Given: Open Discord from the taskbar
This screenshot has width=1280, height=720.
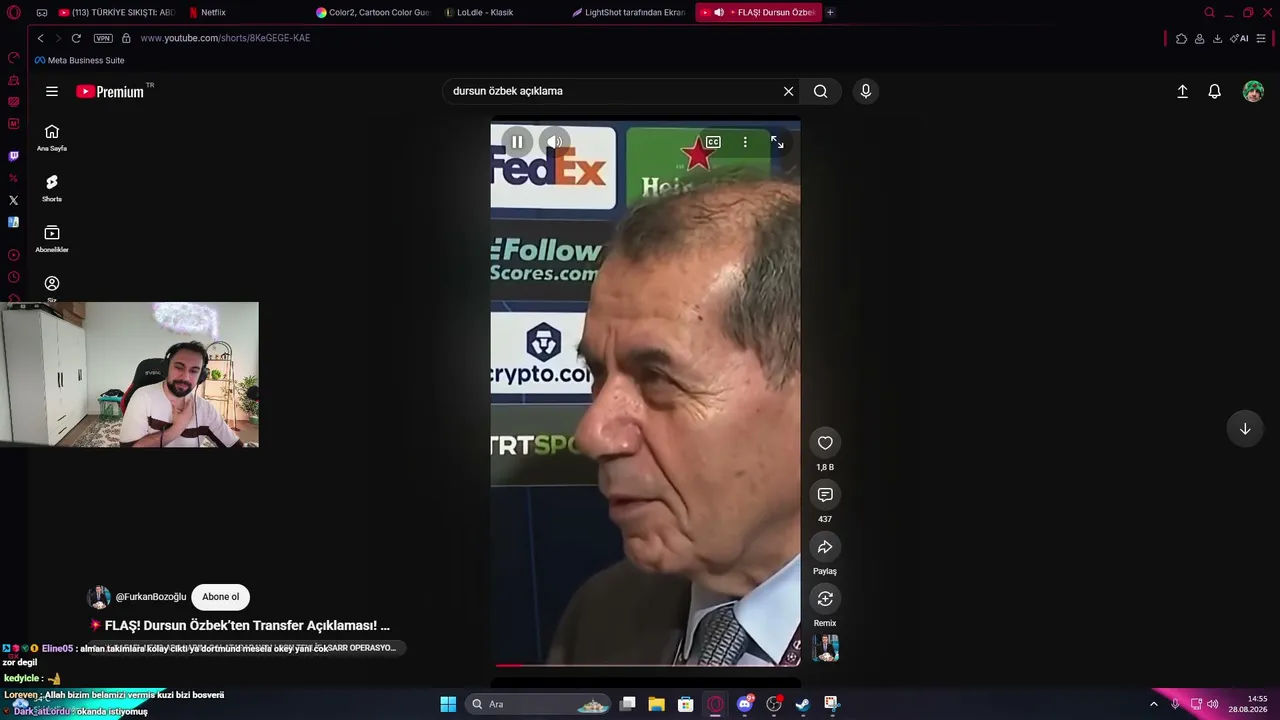Looking at the screenshot, I should (744, 704).
